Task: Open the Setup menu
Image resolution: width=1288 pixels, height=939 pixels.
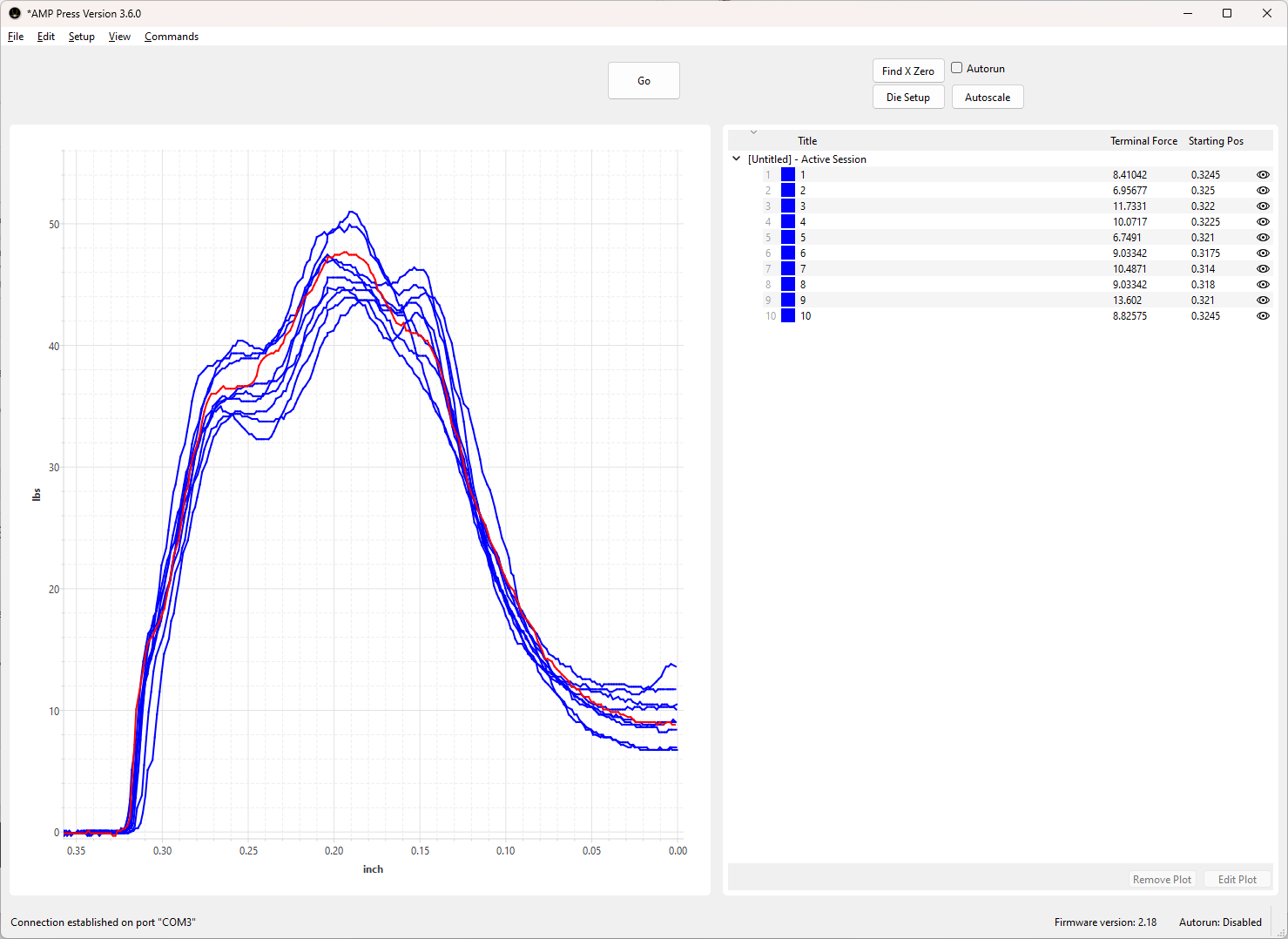Action: click(82, 37)
